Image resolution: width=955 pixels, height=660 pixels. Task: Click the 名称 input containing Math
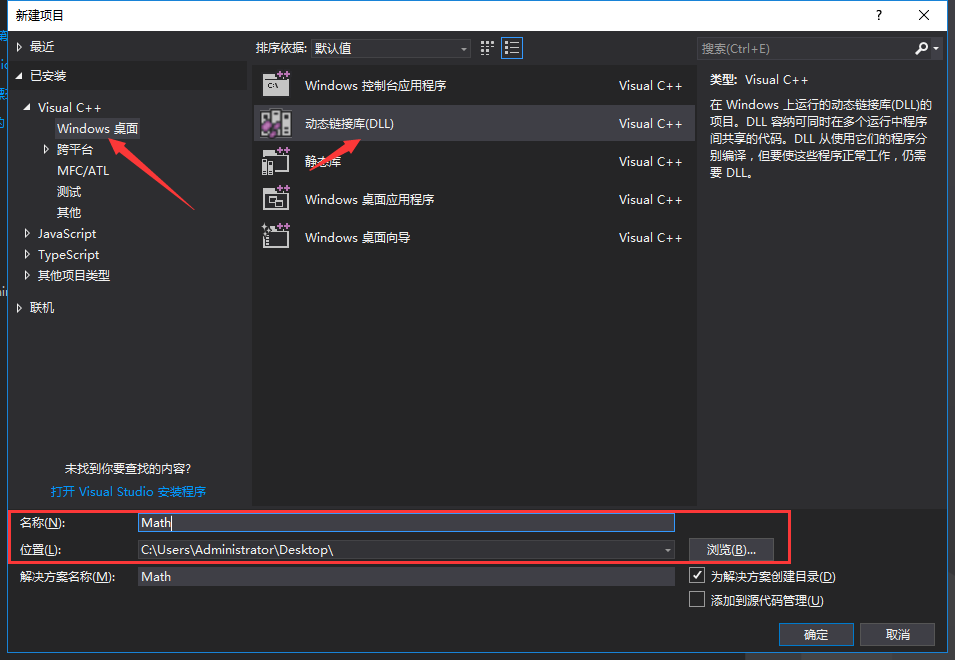[x=400, y=522]
